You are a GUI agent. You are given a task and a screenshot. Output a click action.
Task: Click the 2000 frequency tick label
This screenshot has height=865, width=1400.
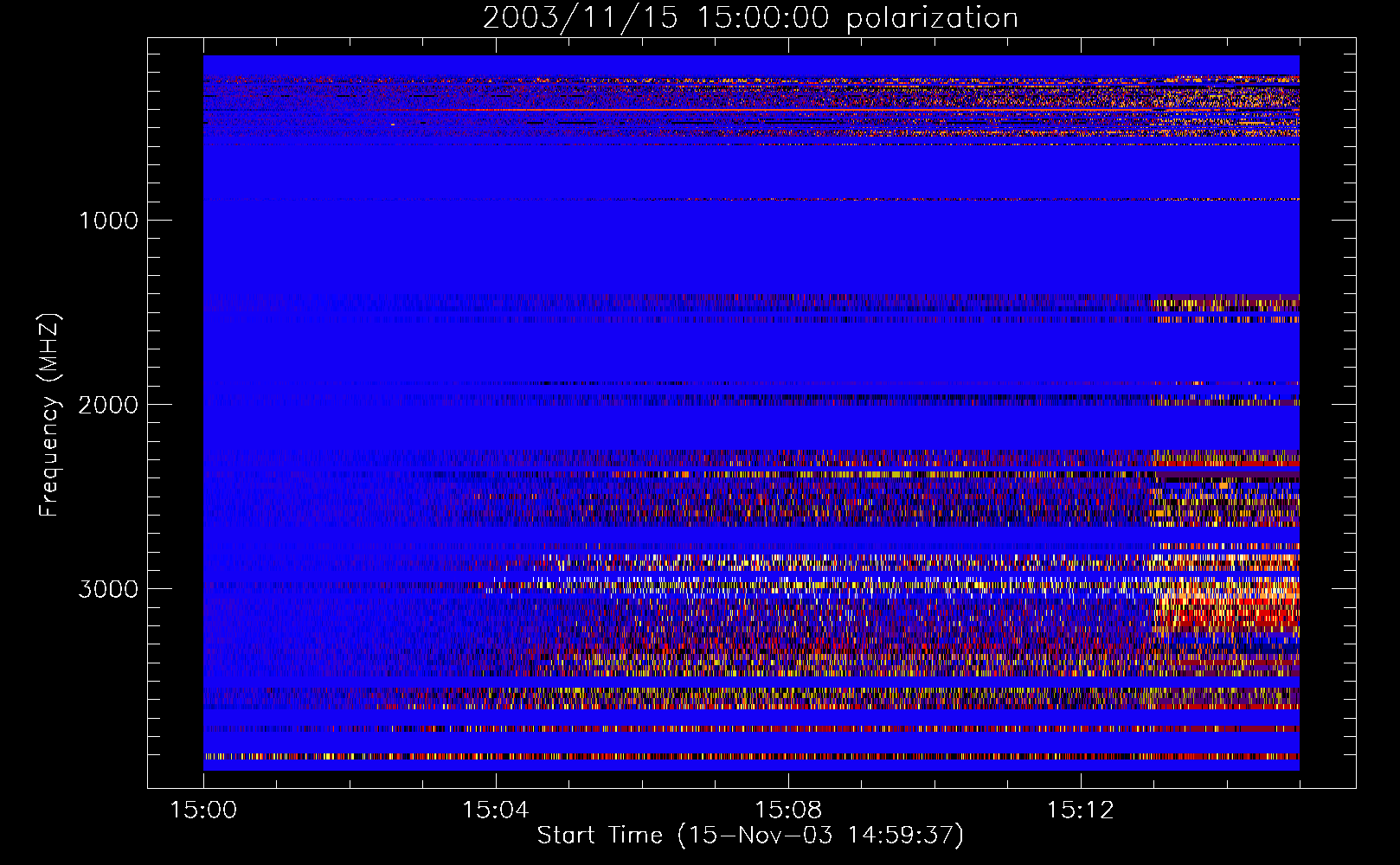[108, 405]
